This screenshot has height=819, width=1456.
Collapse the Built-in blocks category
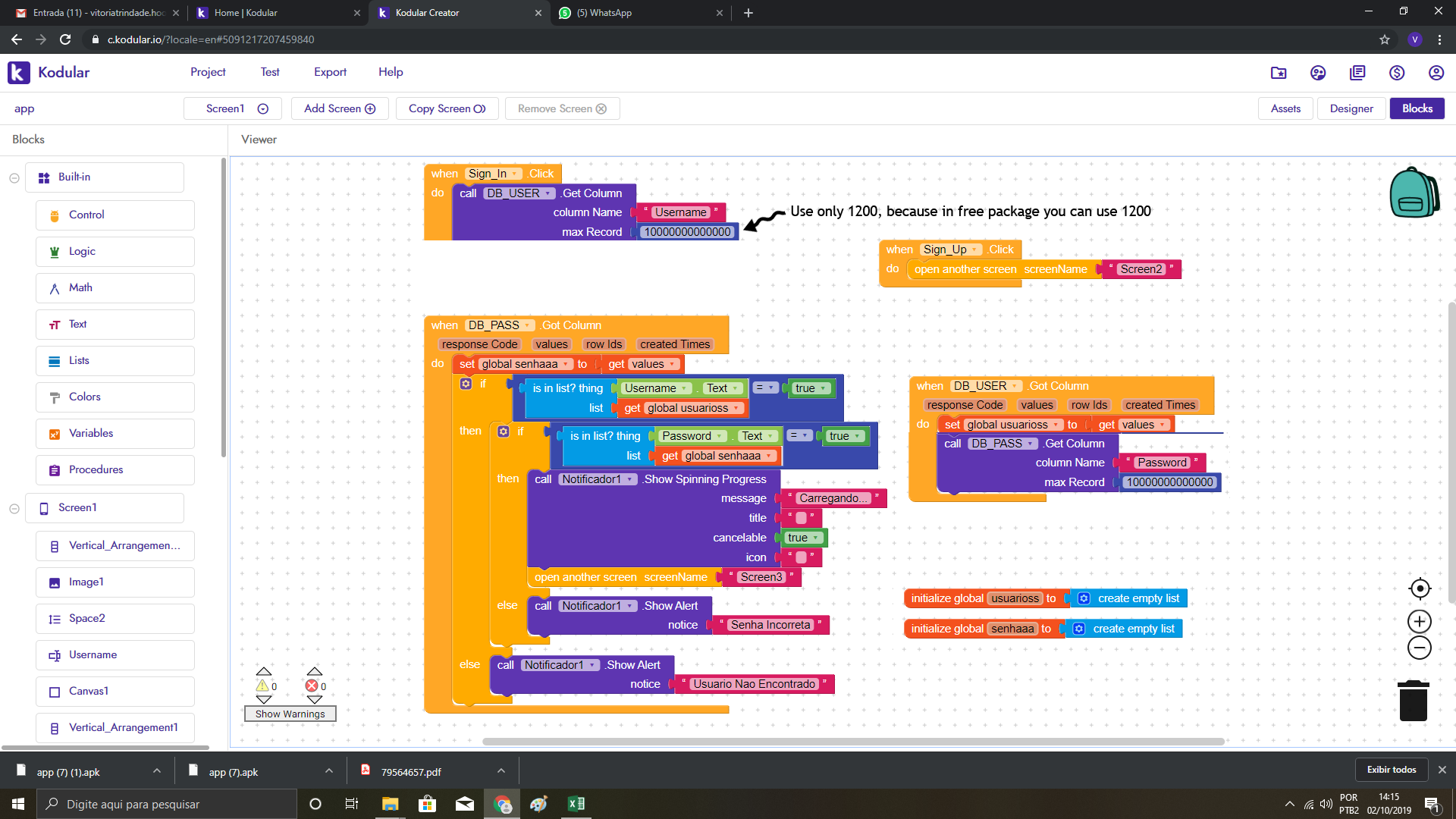click(x=14, y=177)
